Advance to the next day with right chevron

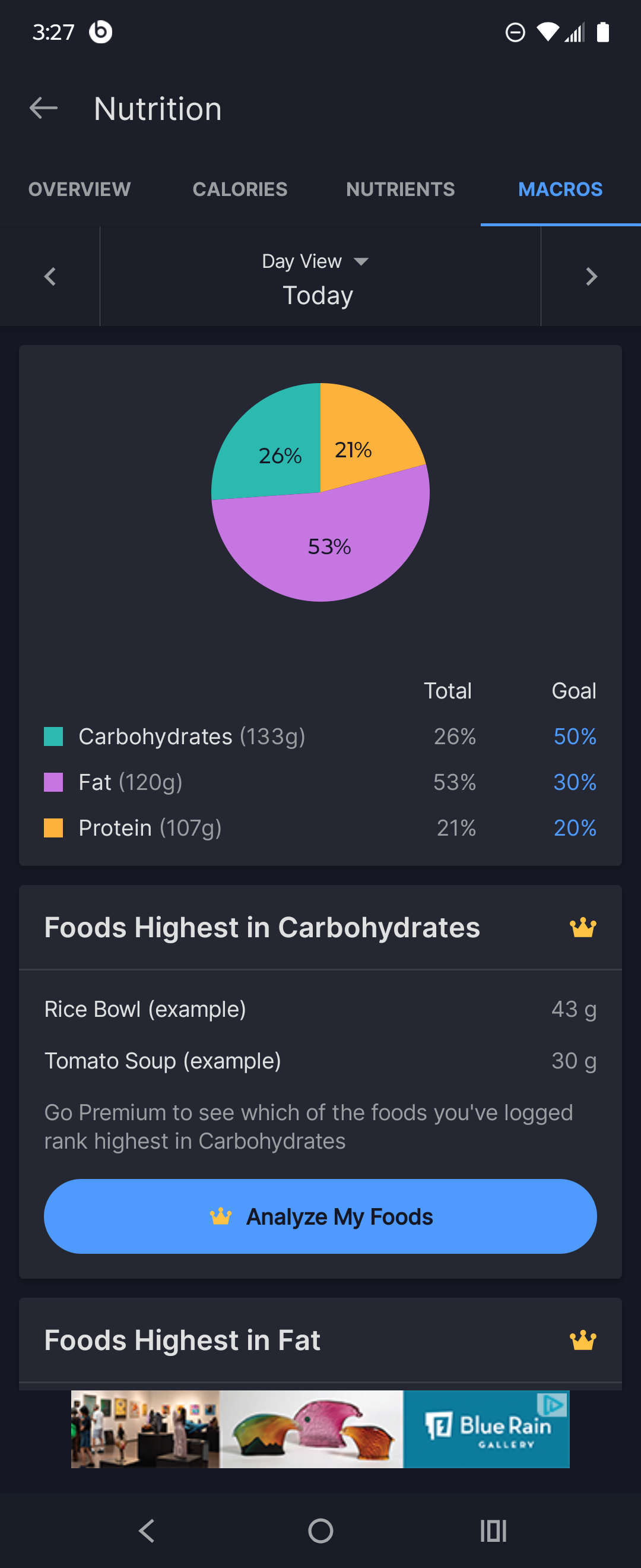coord(591,276)
